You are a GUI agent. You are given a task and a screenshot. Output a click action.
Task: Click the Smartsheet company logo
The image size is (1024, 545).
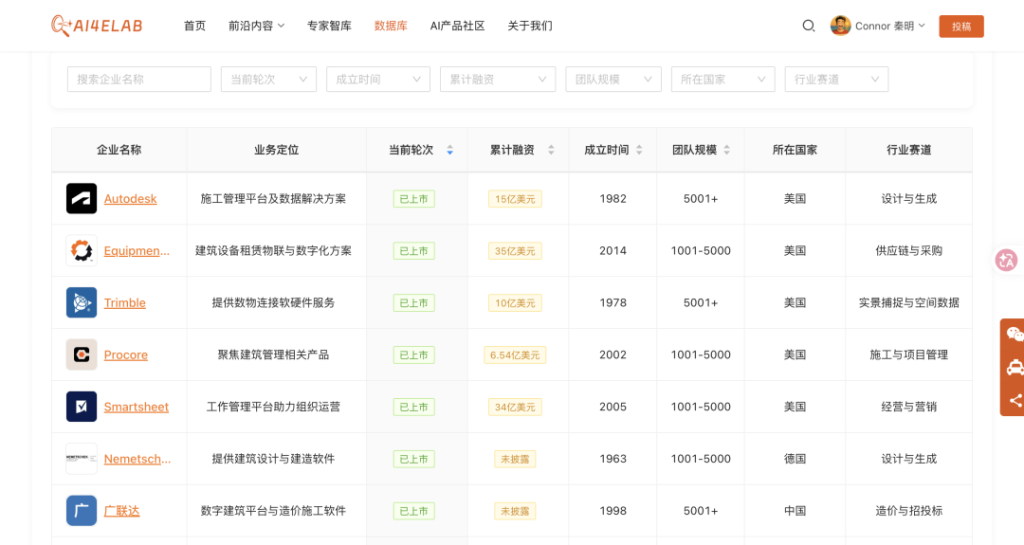[x=82, y=407]
